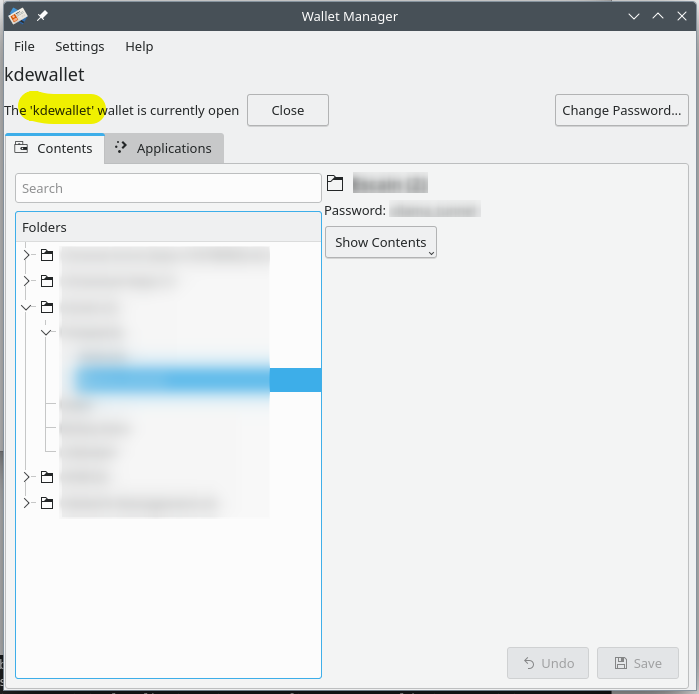This screenshot has width=699, height=694.
Task: Click into the Search field
Action: [x=168, y=188]
